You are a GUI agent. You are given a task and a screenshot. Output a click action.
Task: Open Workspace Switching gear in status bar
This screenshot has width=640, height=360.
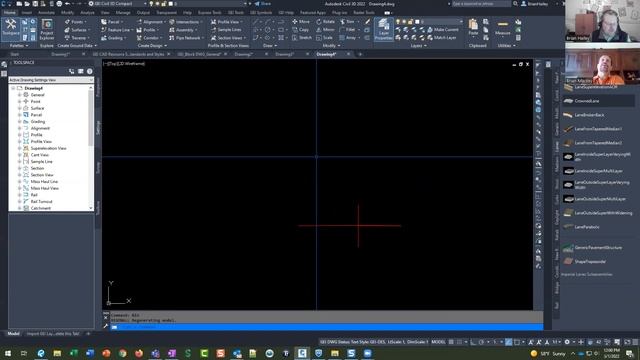point(567,342)
